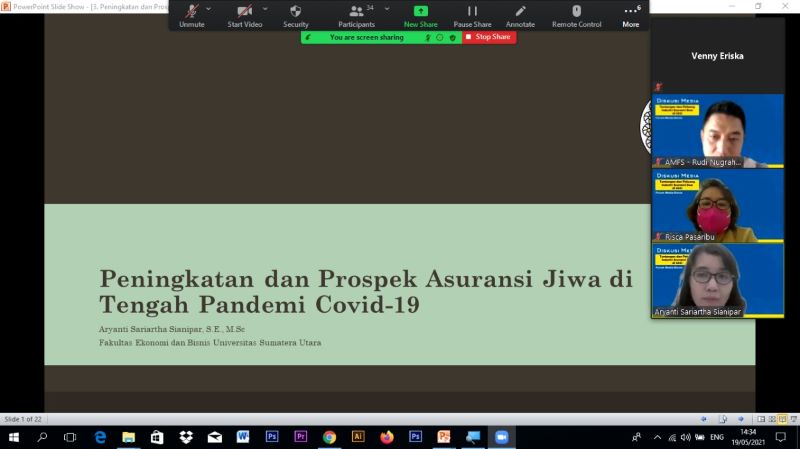This screenshot has height=449, width=800.
Task: Open Adobe Illustrator from taskbar
Action: (x=358, y=437)
